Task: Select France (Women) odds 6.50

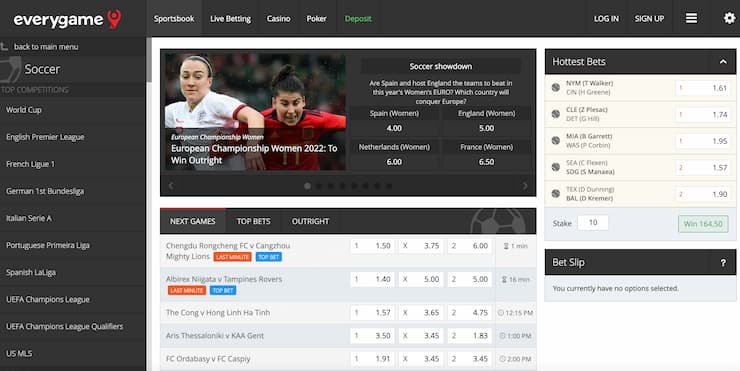Action: tap(487, 162)
